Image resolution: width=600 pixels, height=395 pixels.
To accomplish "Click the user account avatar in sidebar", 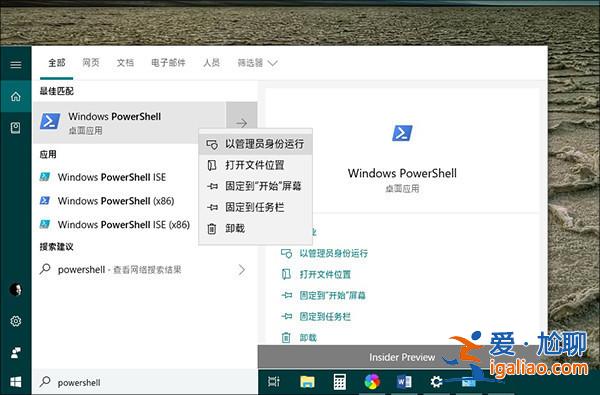I will point(16,289).
